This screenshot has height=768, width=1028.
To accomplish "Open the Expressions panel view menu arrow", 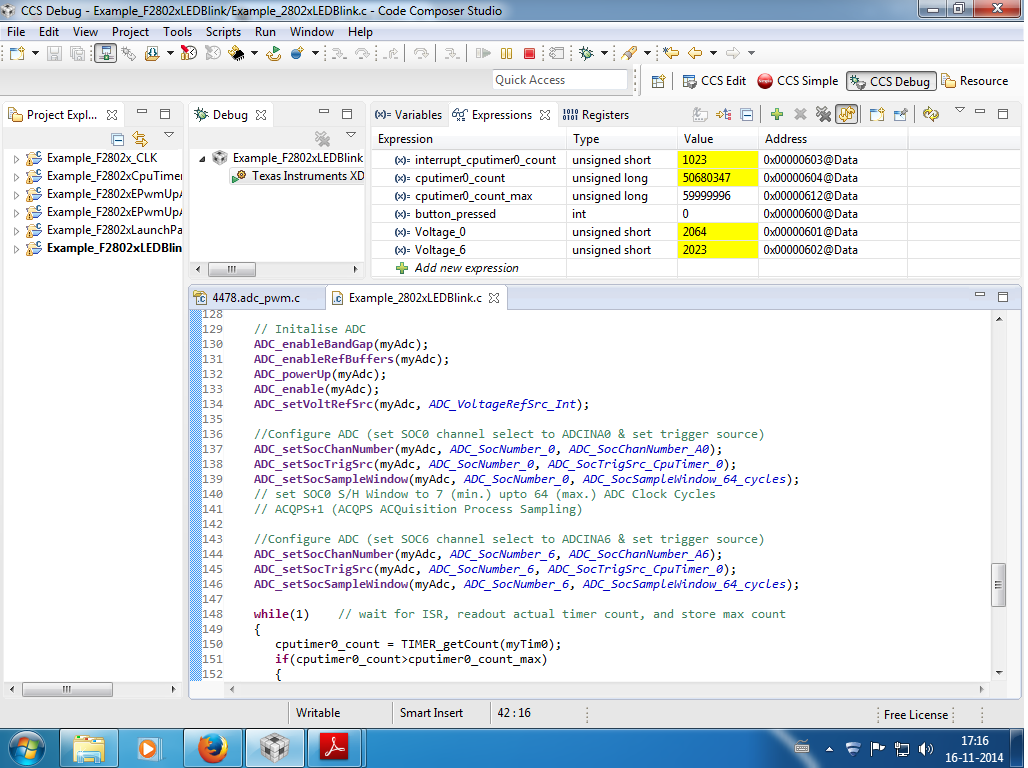I will [960, 111].
